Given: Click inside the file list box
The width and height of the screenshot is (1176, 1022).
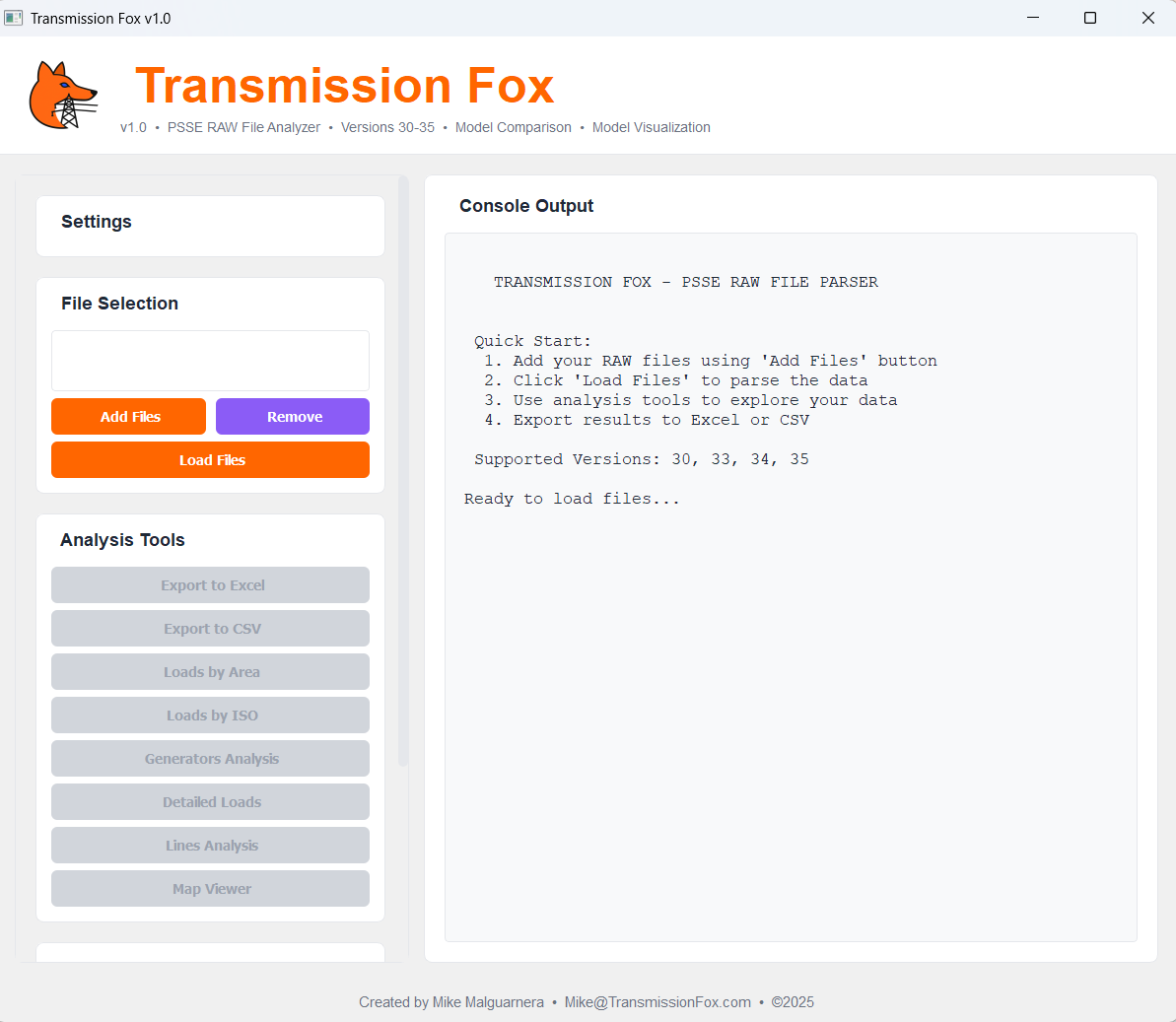Looking at the screenshot, I should (x=210, y=361).
